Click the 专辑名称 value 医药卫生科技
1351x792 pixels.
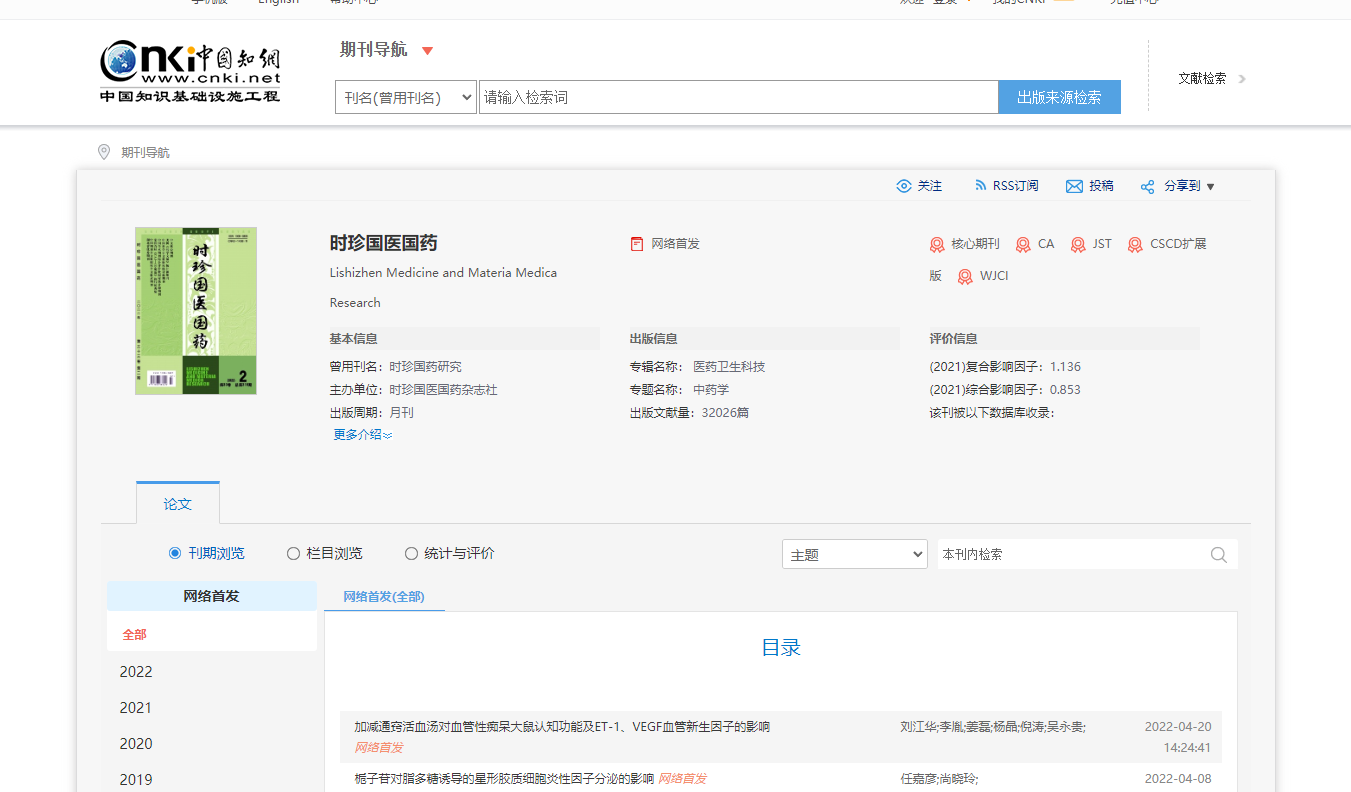(729, 367)
